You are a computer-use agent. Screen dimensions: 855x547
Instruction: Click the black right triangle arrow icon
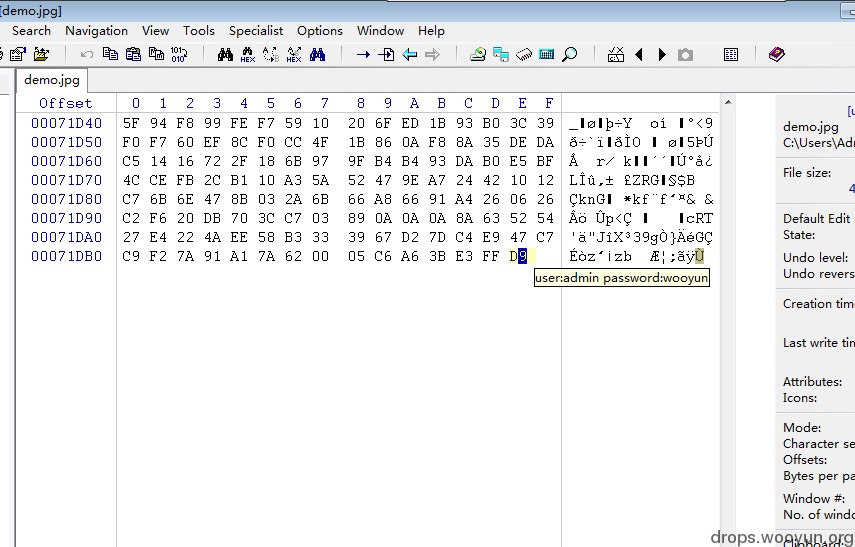point(662,55)
